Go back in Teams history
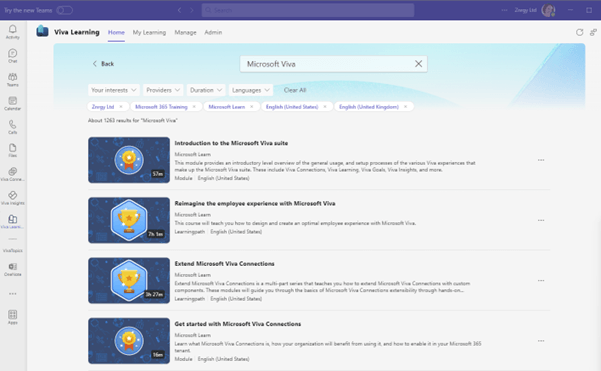The height and width of the screenshot is (371, 601). click(x=179, y=10)
